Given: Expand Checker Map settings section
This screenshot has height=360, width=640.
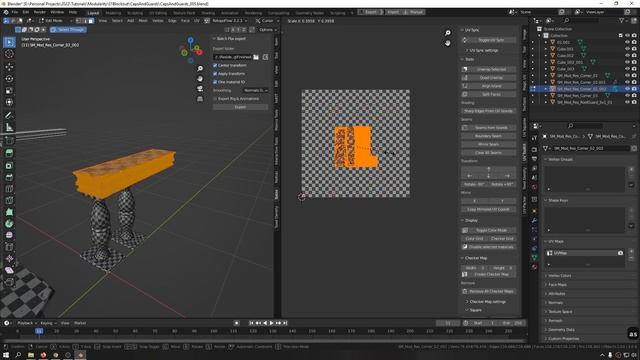Looking at the screenshot, I should point(486,302).
